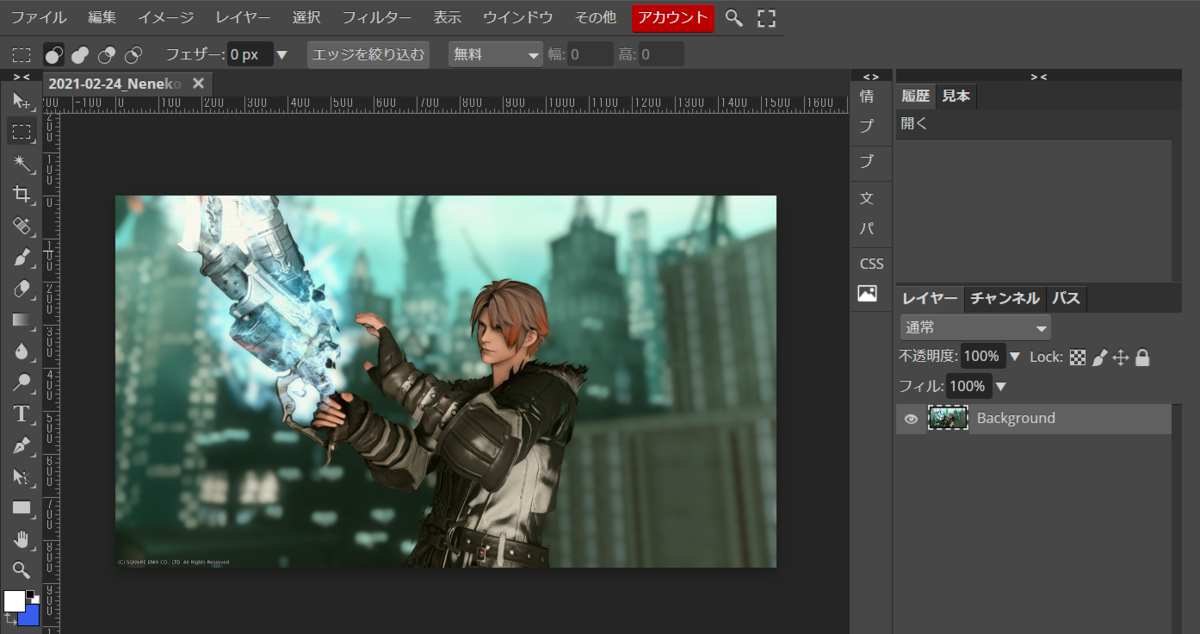Open the background blue color swatch

coord(31,617)
